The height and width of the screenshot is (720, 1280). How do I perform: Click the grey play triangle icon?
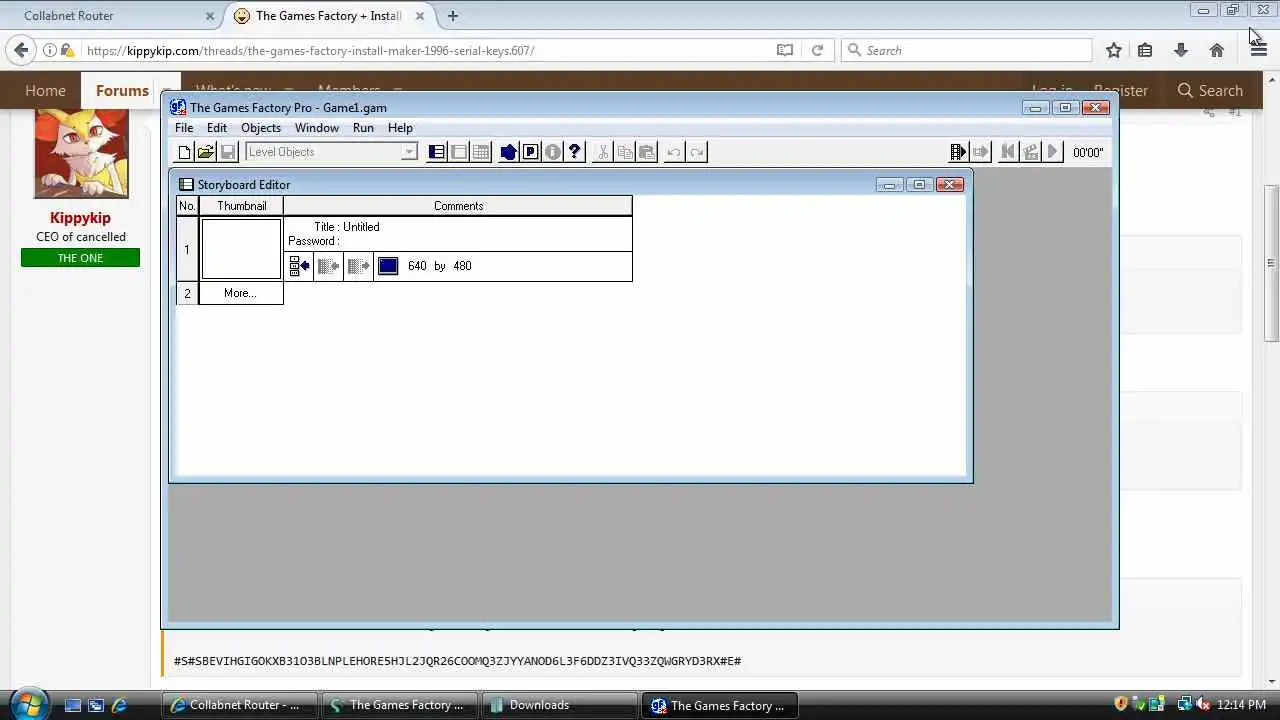(1052, 152)
